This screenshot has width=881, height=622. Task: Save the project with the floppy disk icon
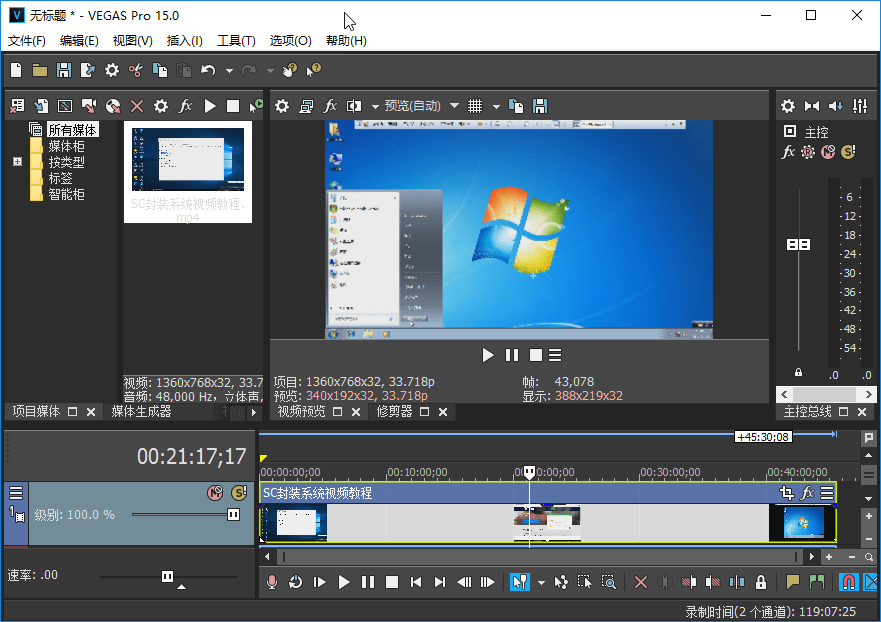coord(63,70)
